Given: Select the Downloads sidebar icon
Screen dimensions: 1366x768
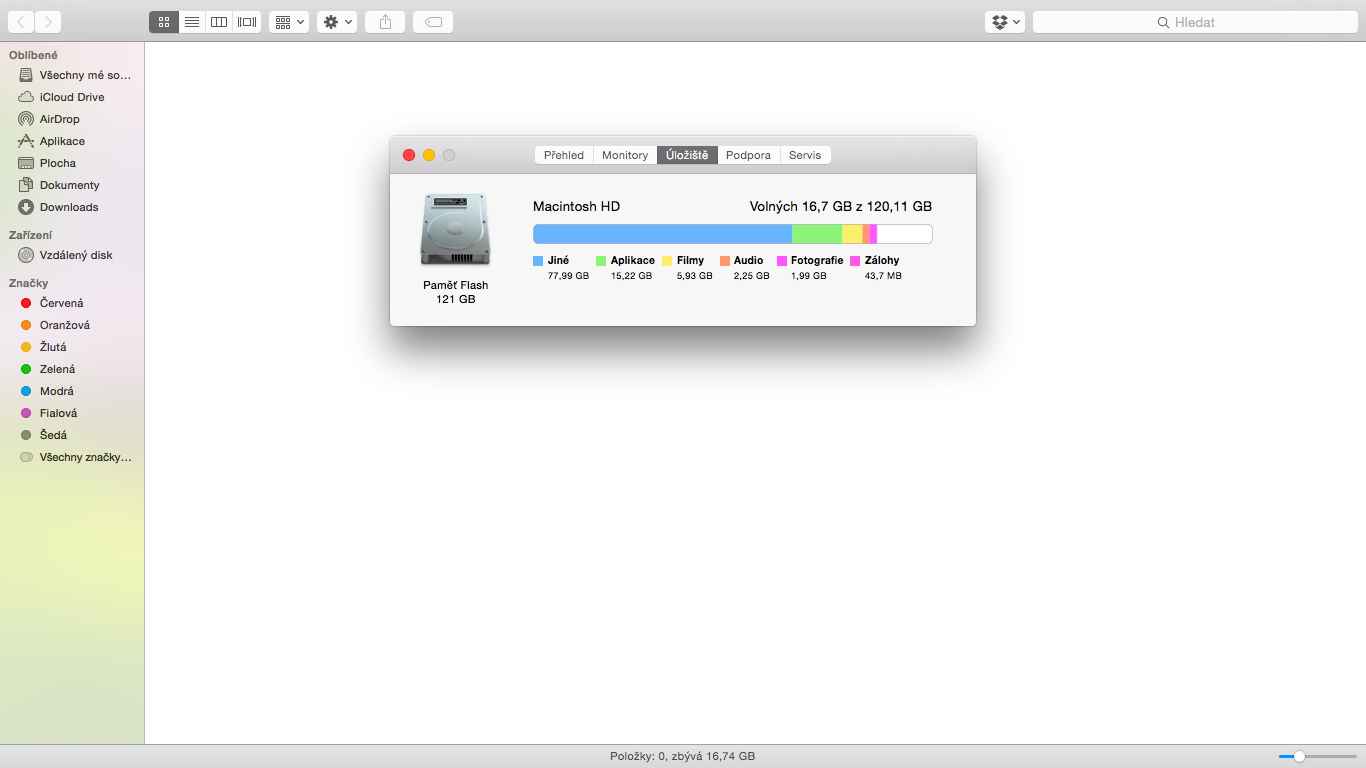Looking at the screenshot, I should point(26,207).
